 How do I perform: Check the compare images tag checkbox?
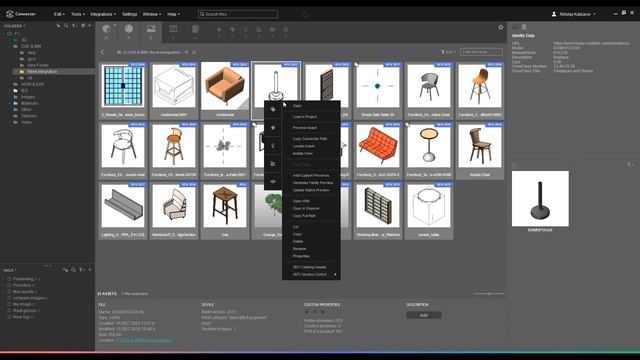click(9, 298)
